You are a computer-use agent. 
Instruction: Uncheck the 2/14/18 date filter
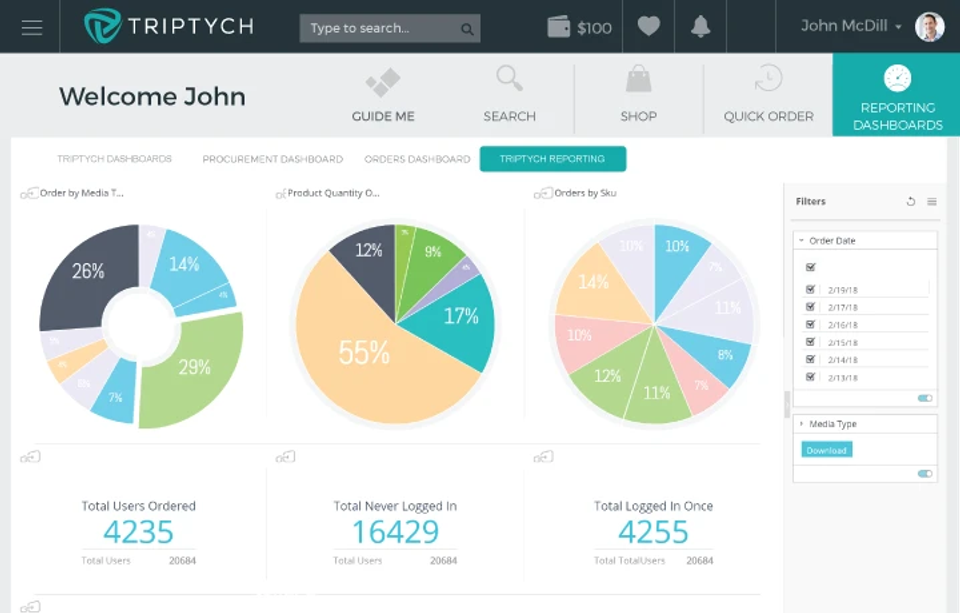click(811, 359)
